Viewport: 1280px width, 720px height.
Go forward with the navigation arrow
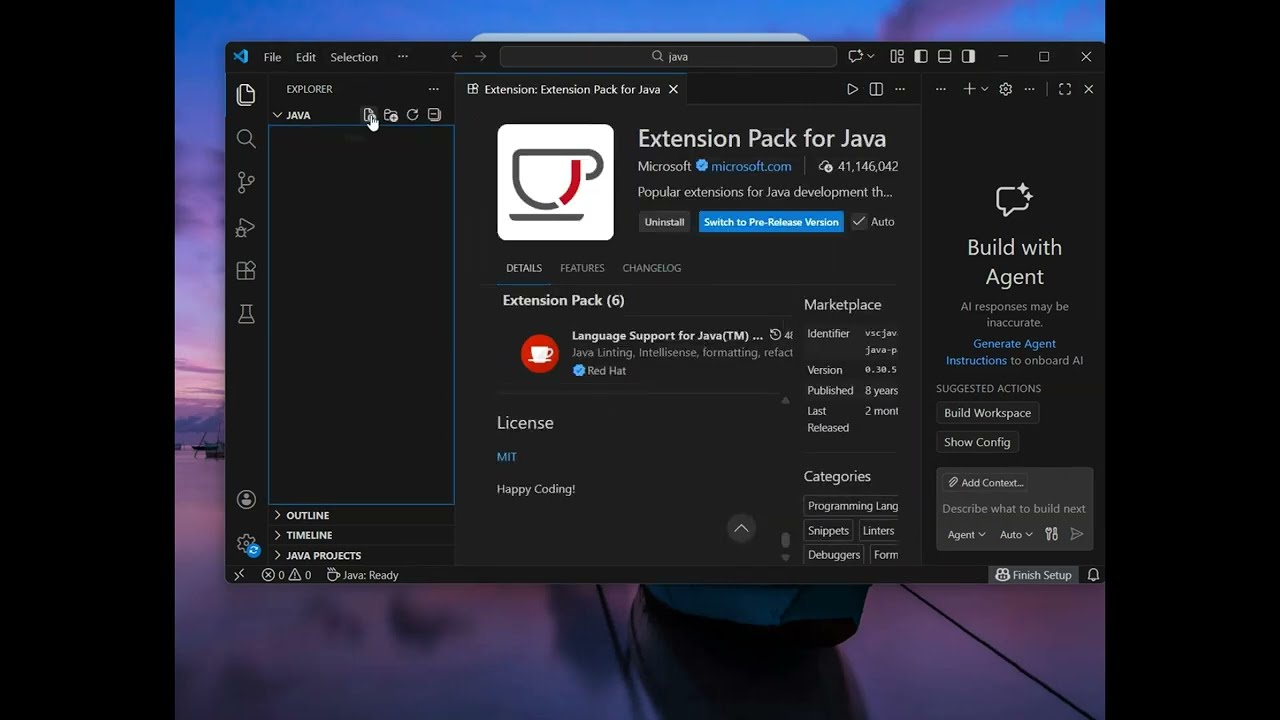[x=481, y=57]
